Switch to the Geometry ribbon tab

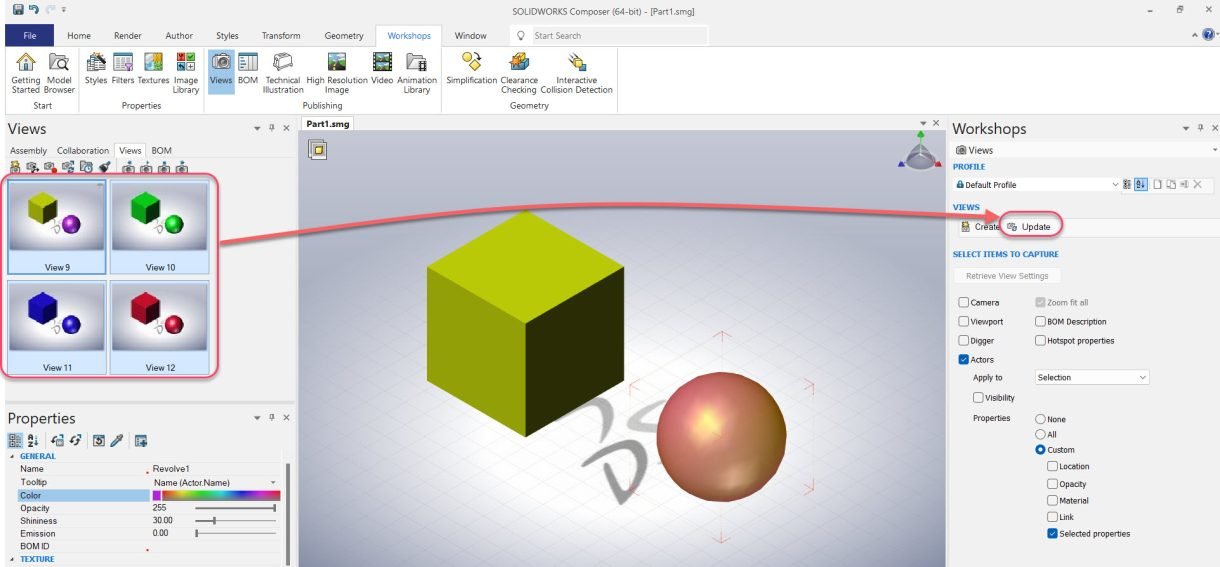pyautogui.click(x=344, y=36)
